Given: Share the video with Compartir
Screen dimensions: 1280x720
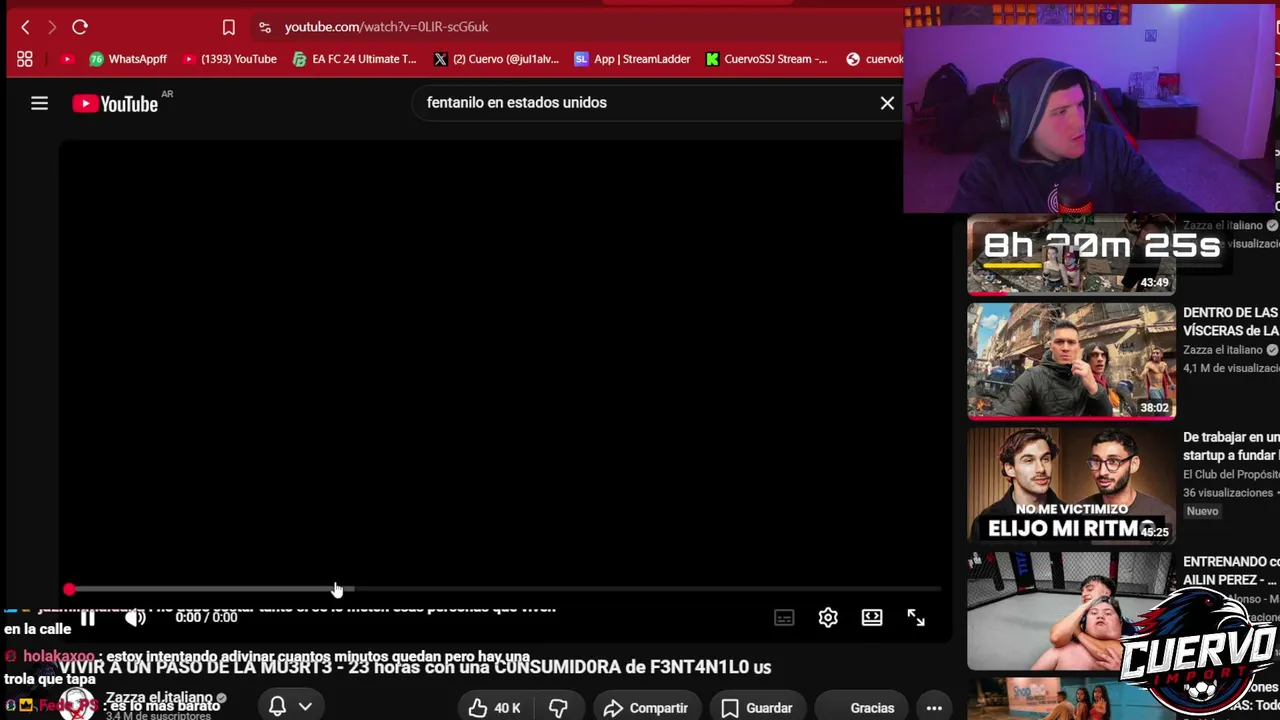Looking at the screenshot, I should point(646,708).
